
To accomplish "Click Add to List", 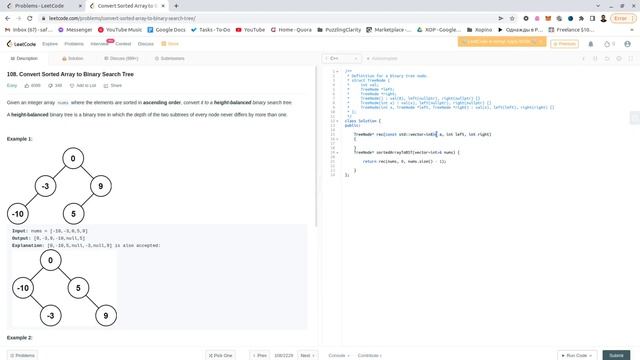I will coord(83,86).
